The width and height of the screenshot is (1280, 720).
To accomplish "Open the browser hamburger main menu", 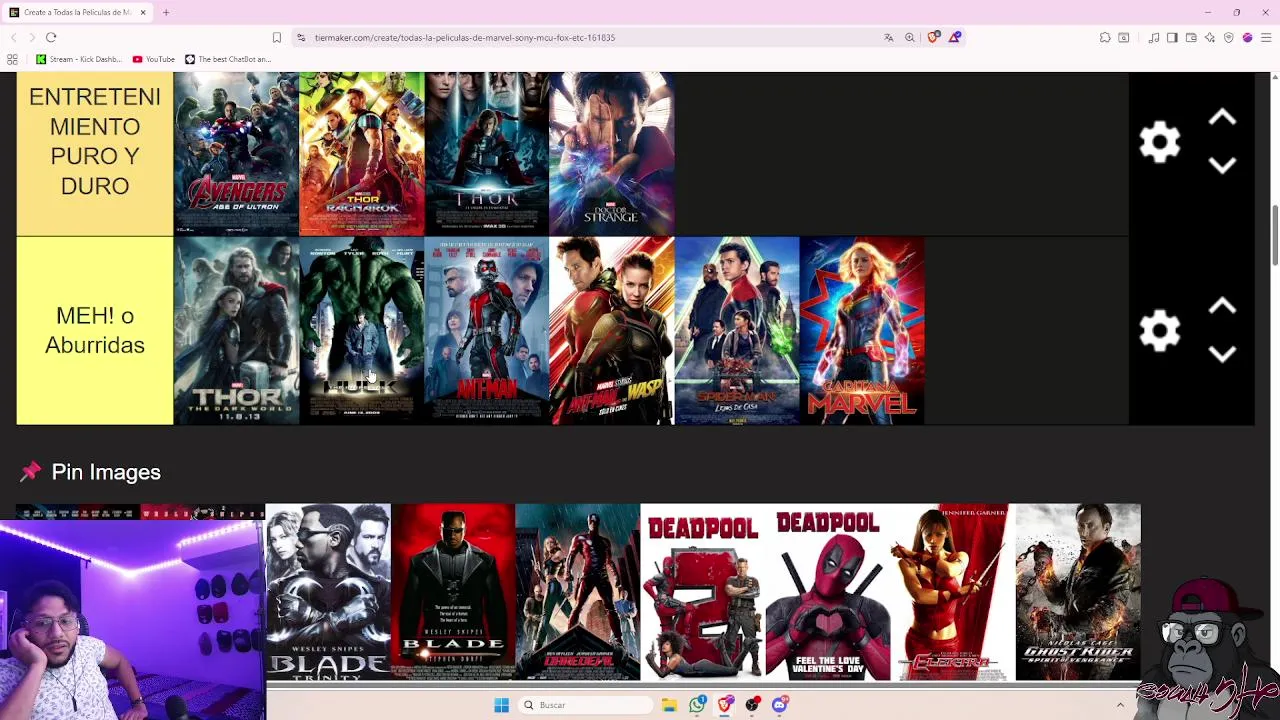I will 1266,37.
